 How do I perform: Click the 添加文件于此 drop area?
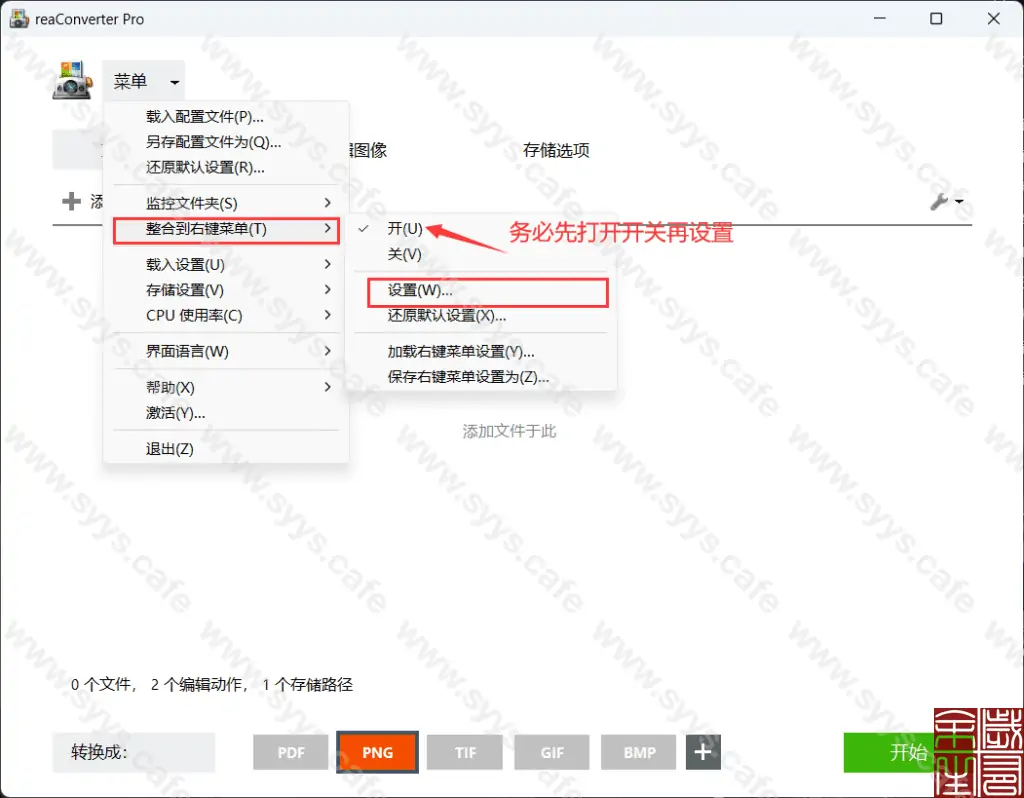tap(509, 430)
